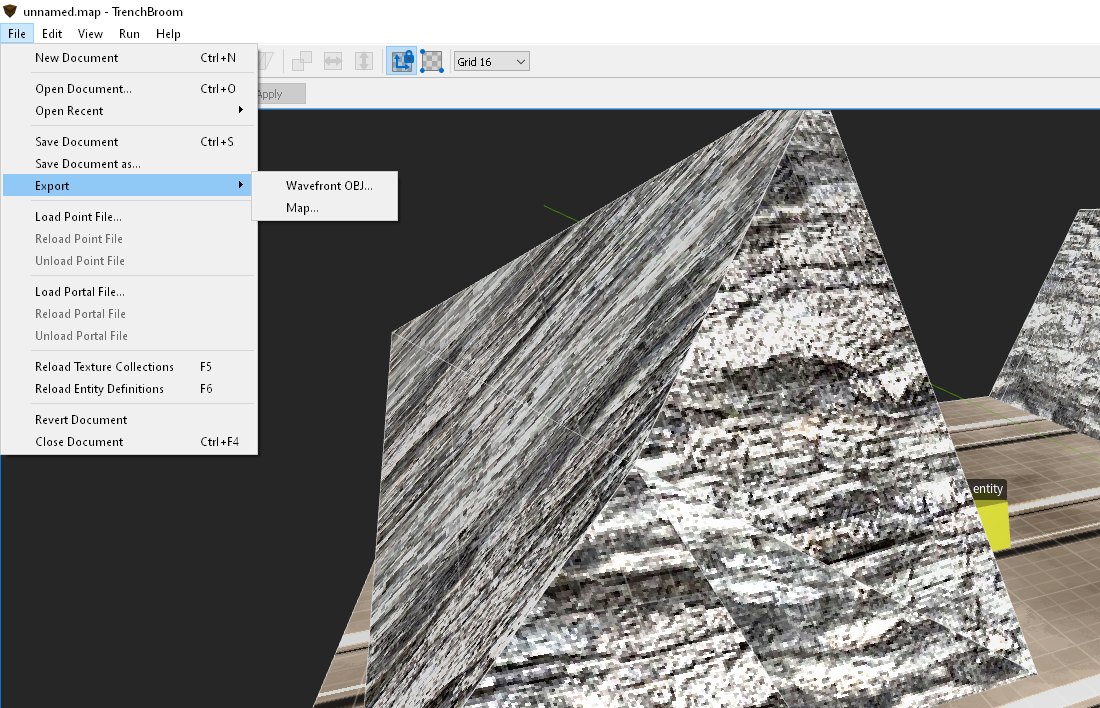
Task: Click the Duplicate objects toolbar icon
Action: coord(301,61)
